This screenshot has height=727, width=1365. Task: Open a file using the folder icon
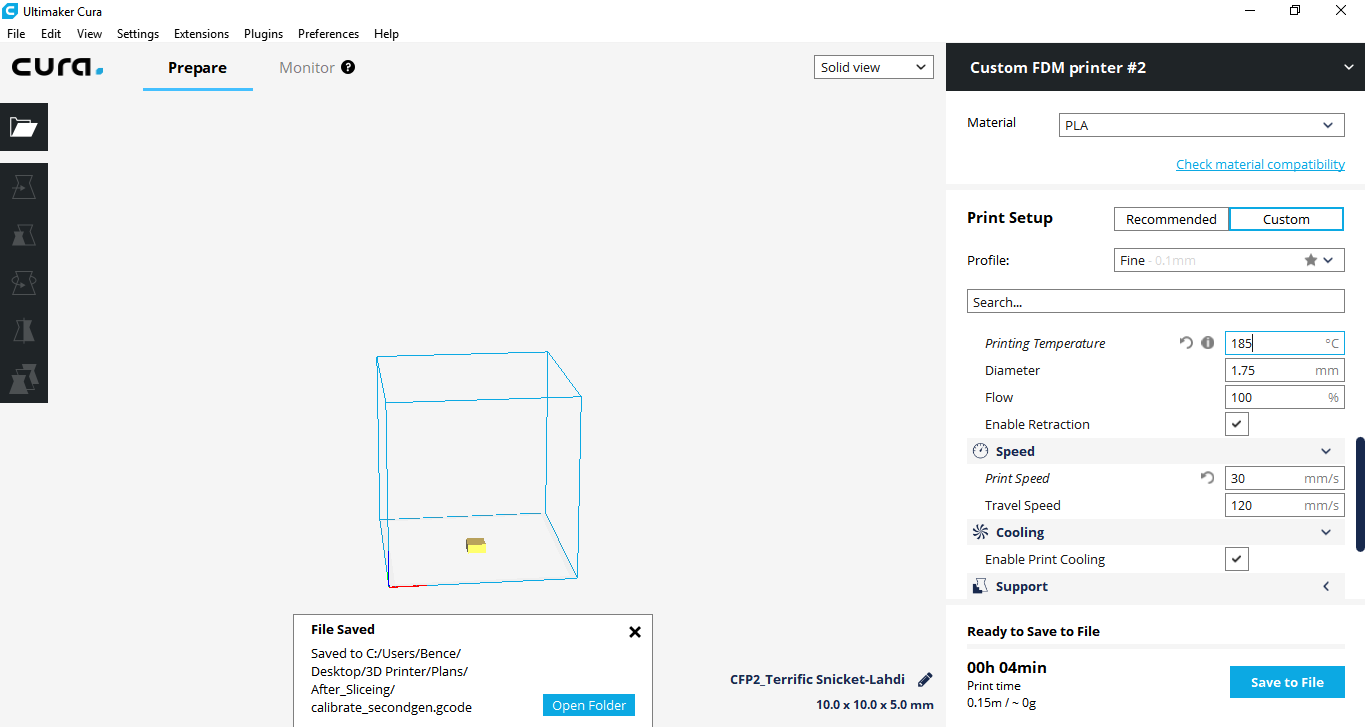click(x=23, y=127)
